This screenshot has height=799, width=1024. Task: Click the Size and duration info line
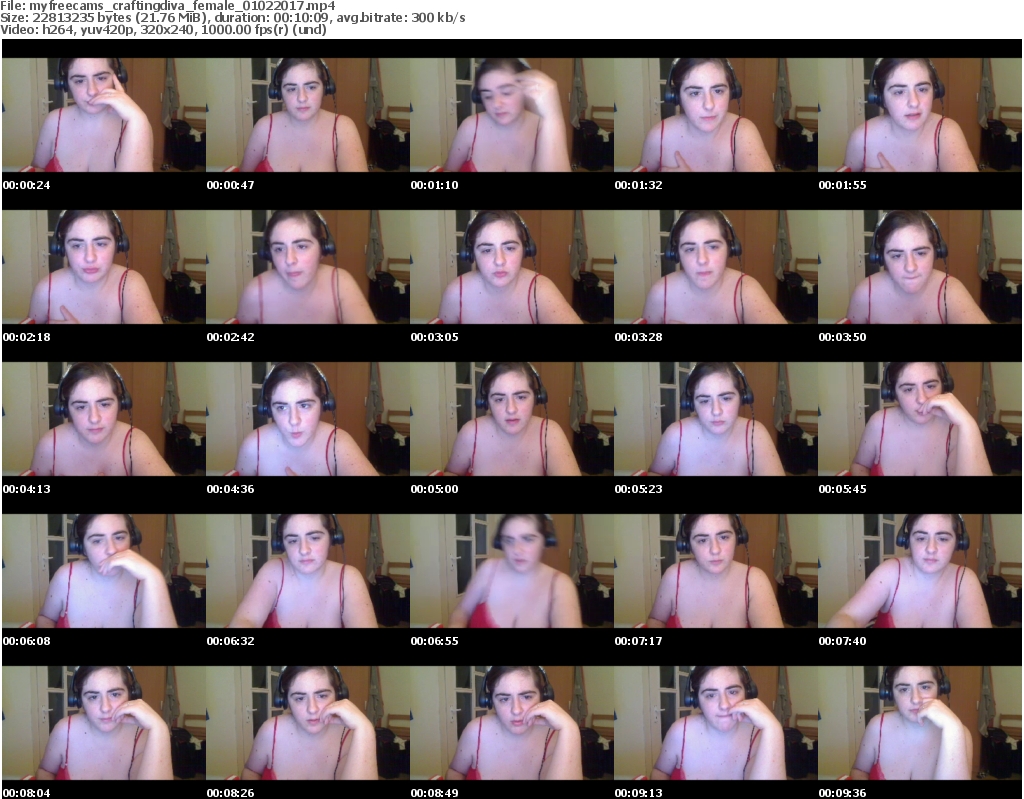coord(232,18)
